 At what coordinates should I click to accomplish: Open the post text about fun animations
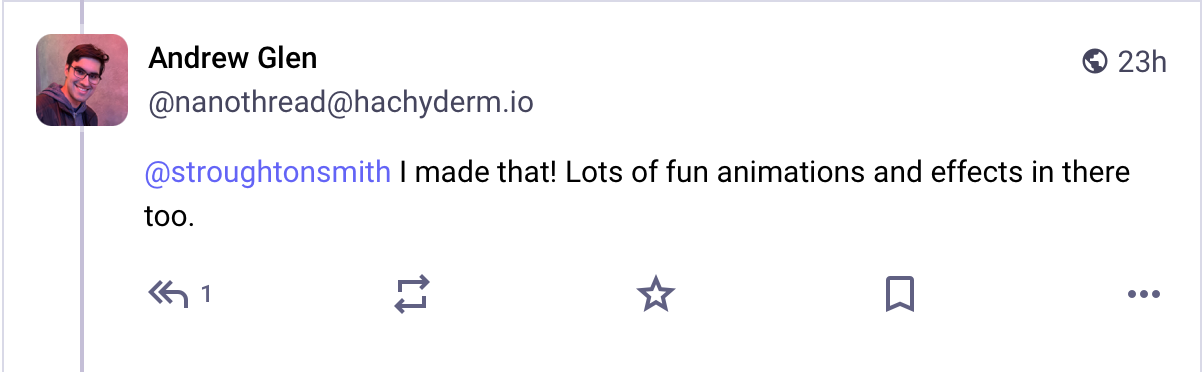tap(637, 193)
